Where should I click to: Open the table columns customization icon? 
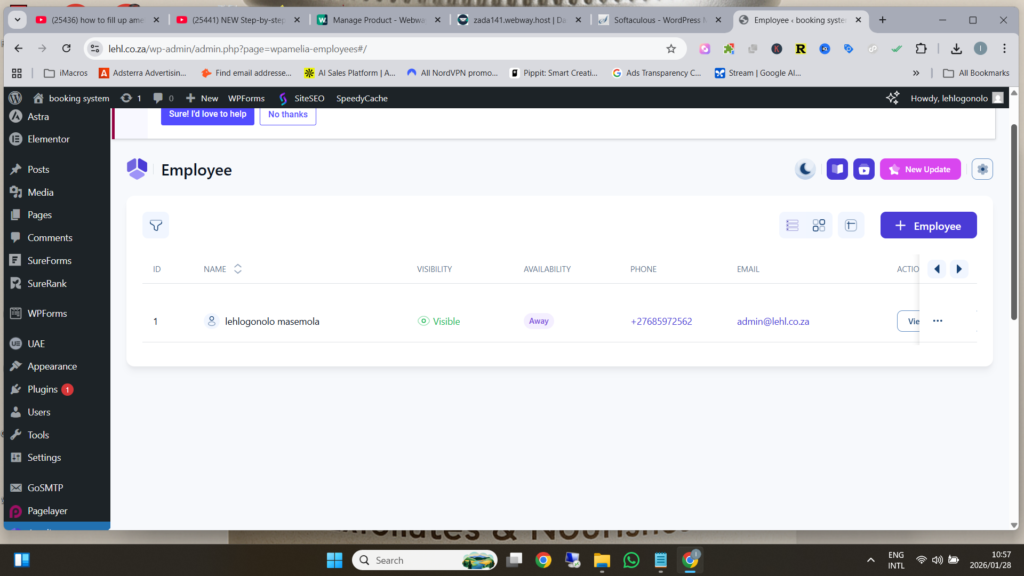(851, 226)
